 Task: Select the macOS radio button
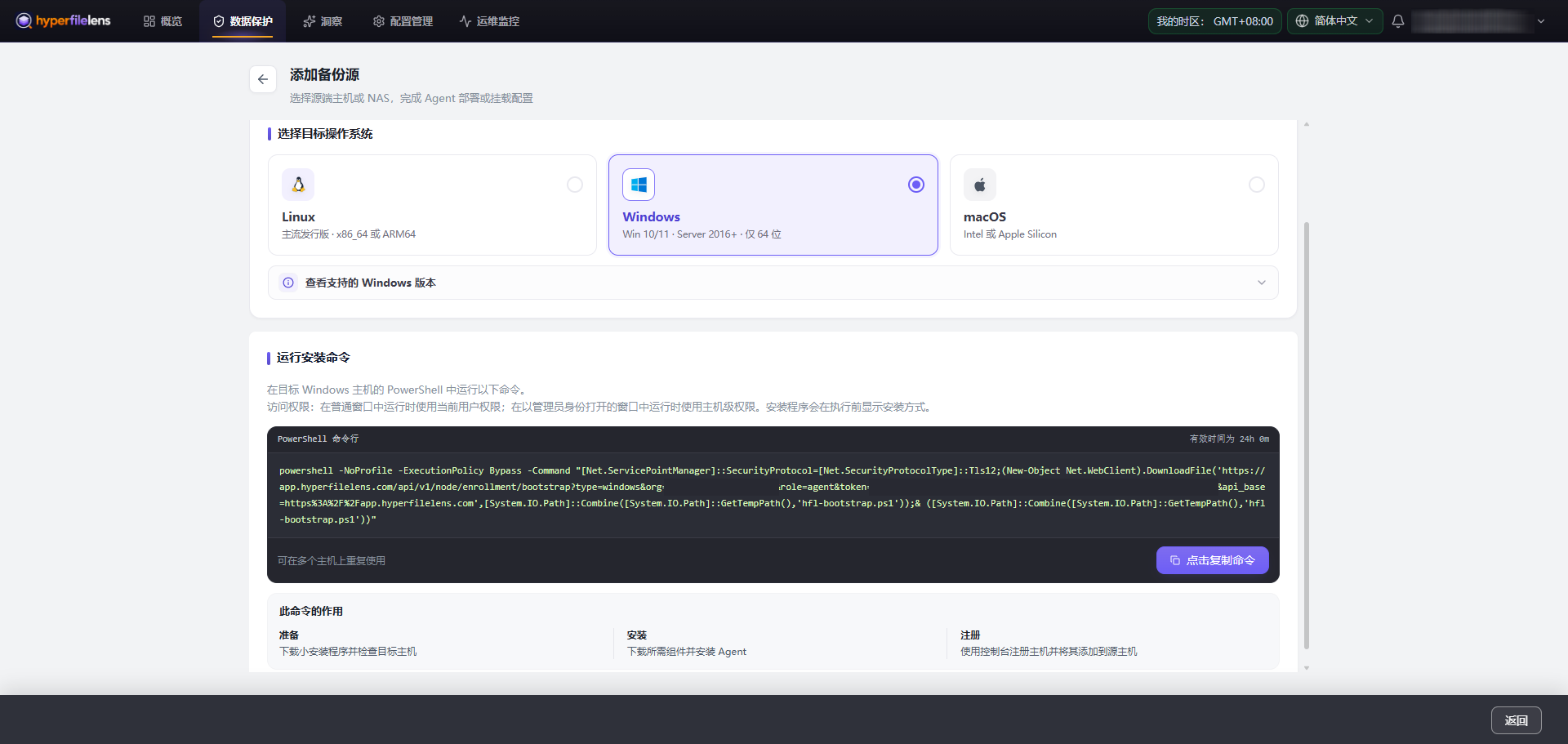click(x=1257, y=185)
